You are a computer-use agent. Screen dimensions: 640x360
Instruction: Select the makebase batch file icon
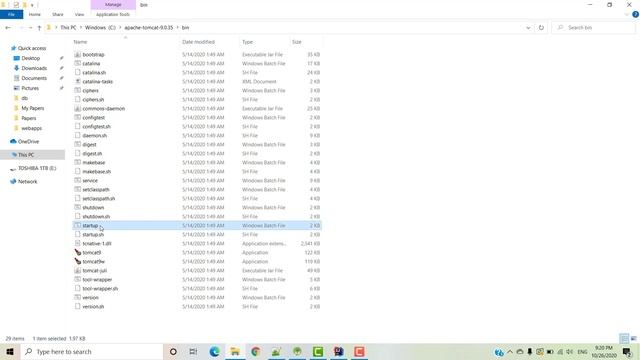78,162
